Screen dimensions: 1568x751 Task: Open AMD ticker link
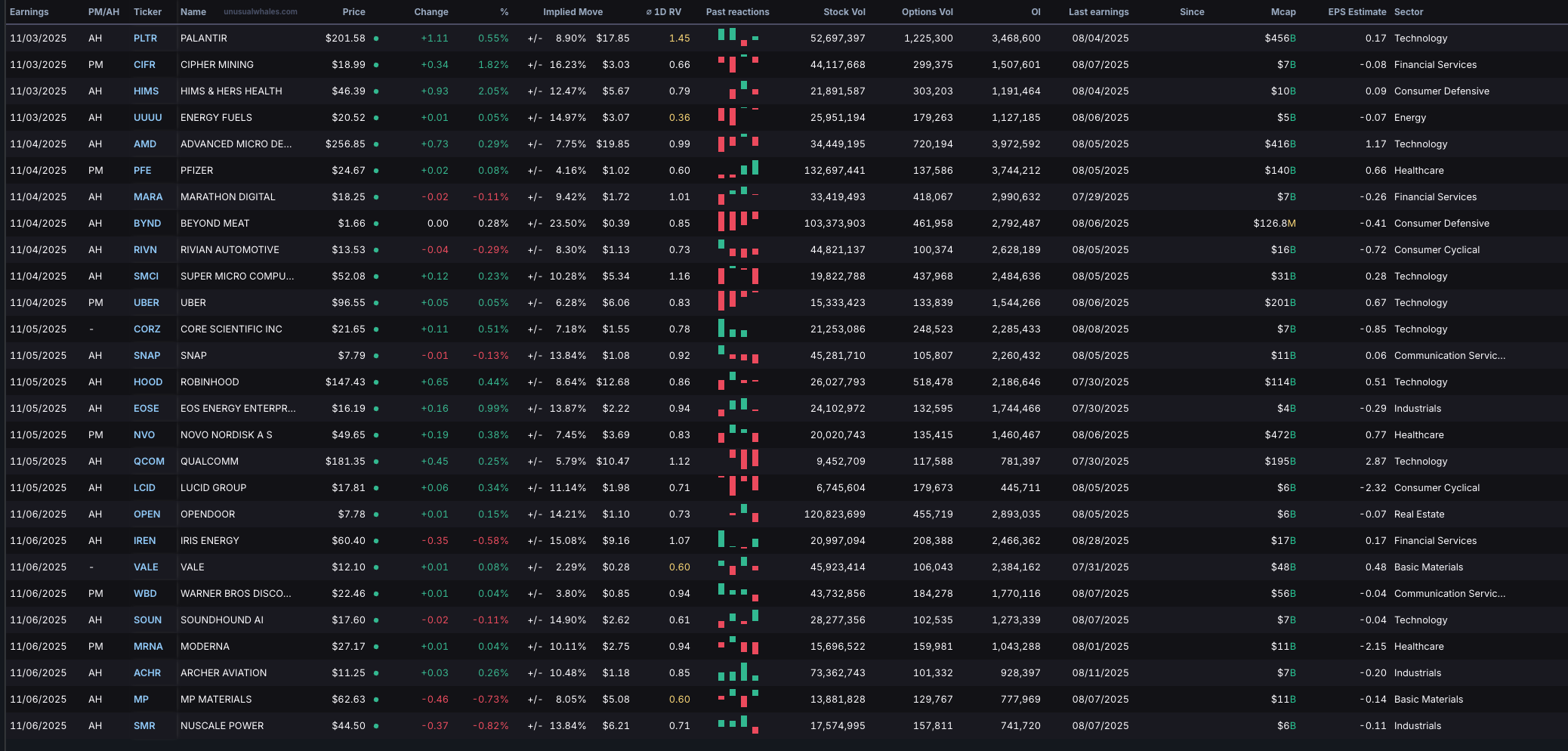click(145, 144)
